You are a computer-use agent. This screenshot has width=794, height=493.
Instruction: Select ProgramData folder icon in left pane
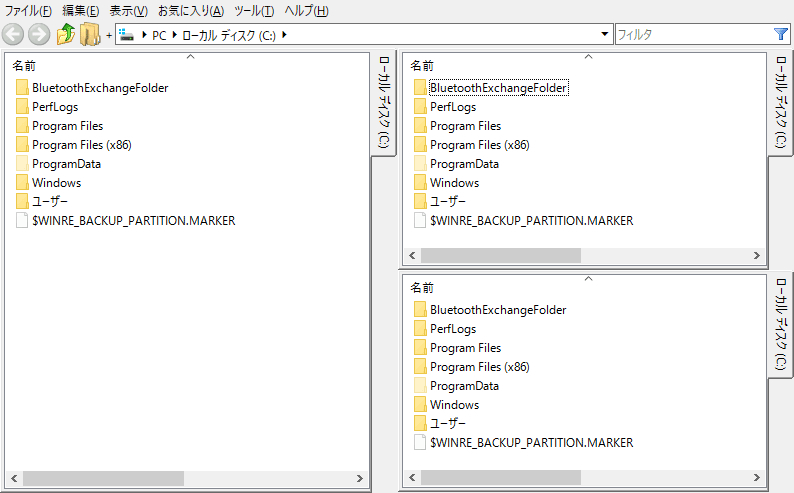click(x=22, y=163)
